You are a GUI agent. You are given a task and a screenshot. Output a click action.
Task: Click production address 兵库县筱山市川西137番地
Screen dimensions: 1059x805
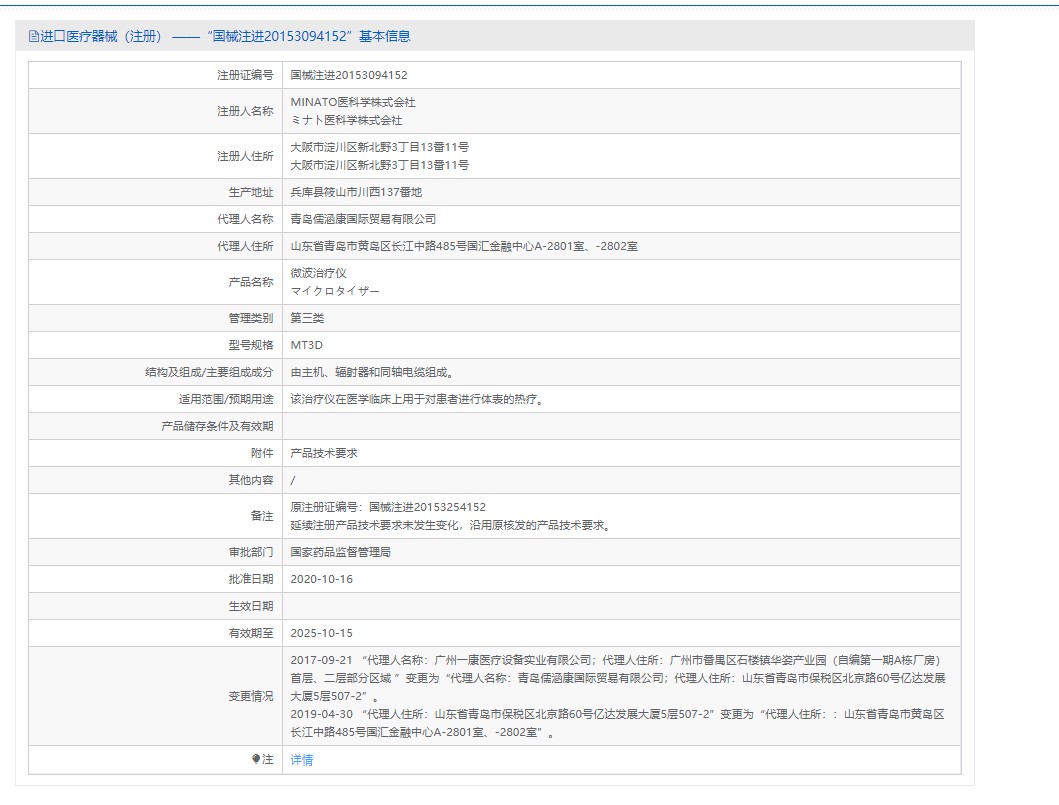pos(356,192)
